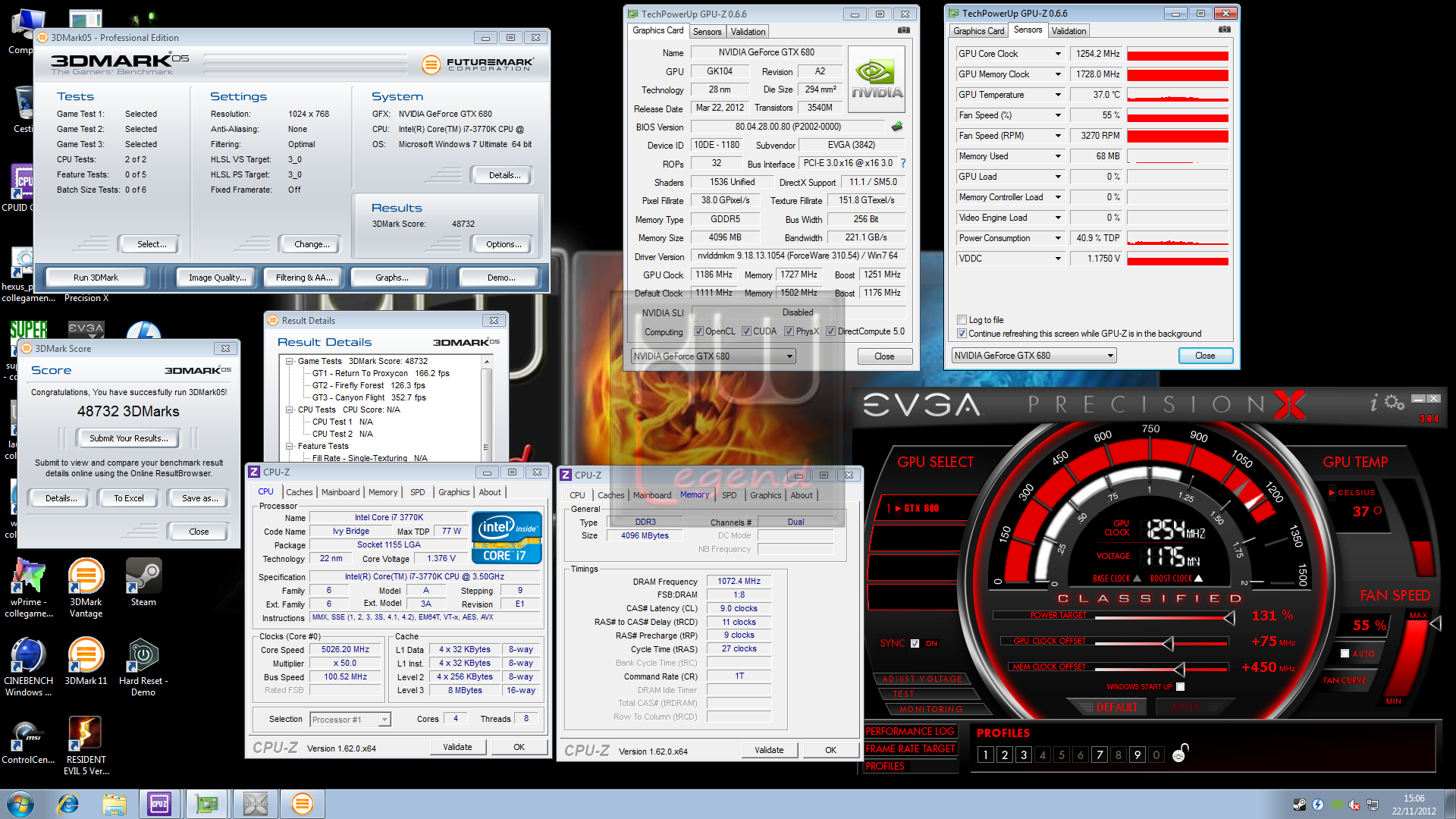
Task: Select profile slot 2 in Precision X
Action: click(x=1004, y=755)
